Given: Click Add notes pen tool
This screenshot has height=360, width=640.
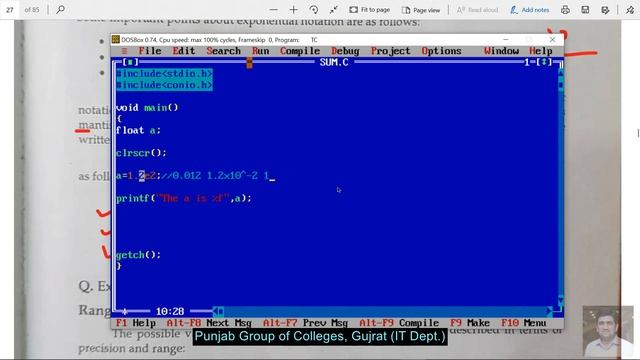Looking at the screenshot, I should [529, 10].
